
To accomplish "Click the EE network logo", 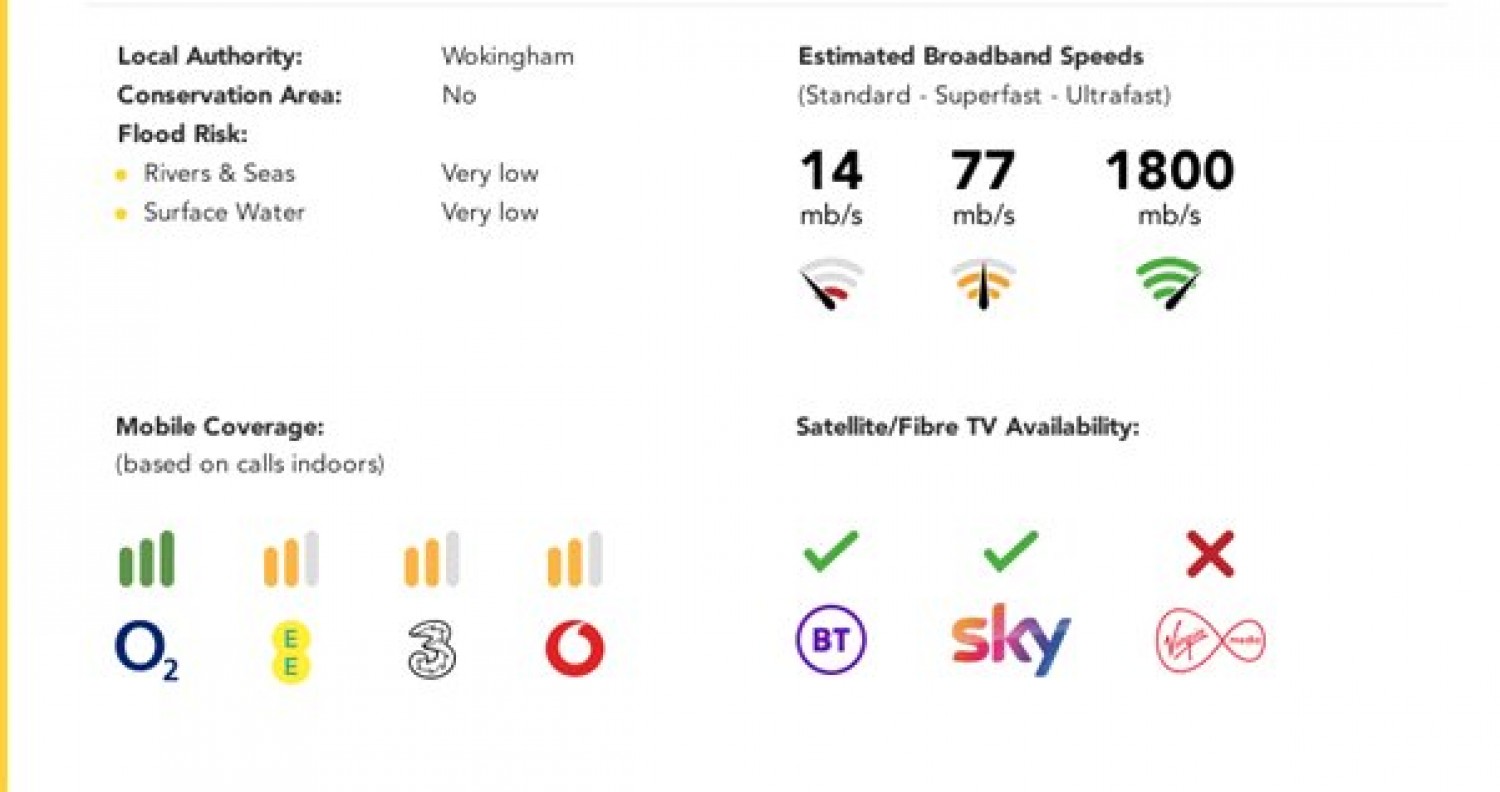I will [288, 650].
